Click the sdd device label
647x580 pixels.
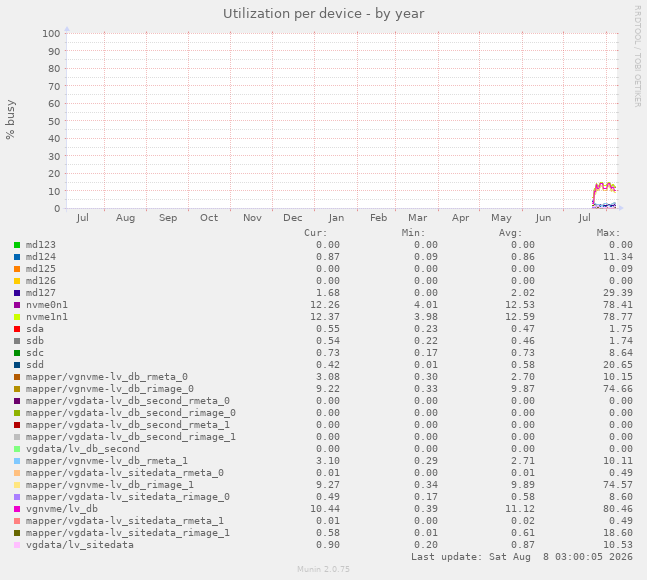tap(35, 365)
